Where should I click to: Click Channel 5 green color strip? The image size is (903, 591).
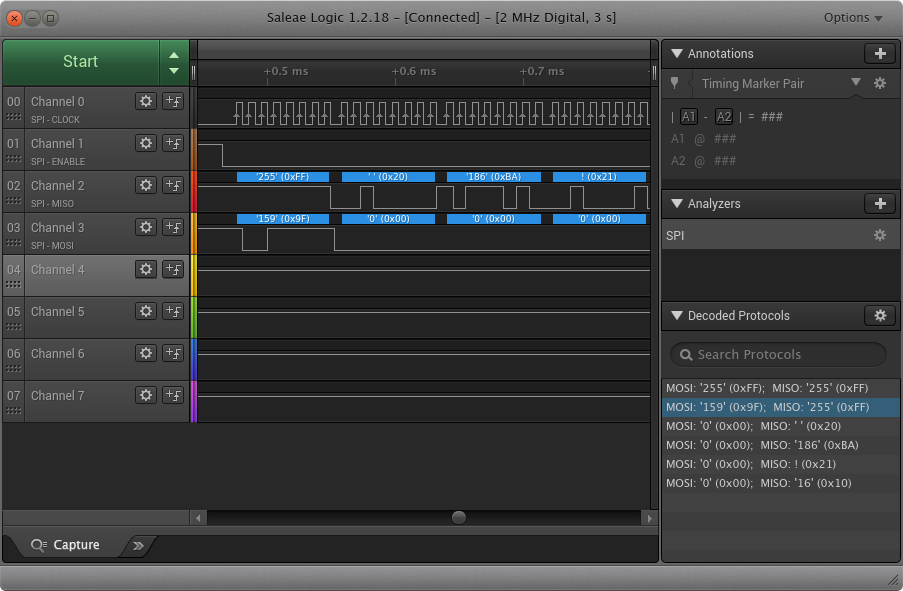tap(194, 317)
